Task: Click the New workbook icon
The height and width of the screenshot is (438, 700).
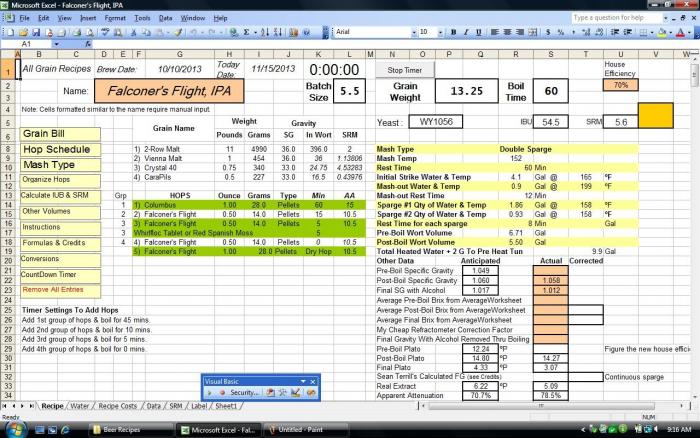Action: coord(10,32)
